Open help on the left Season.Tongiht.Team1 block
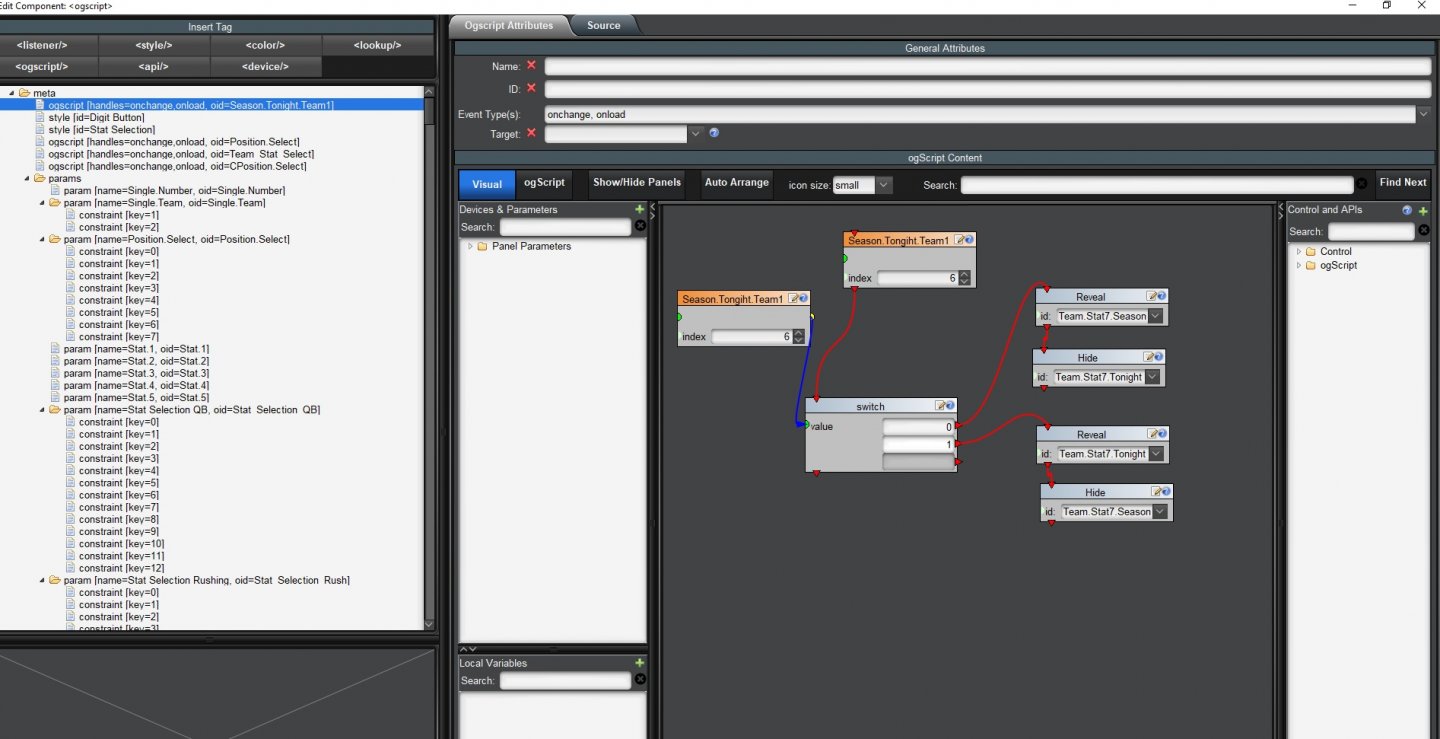1440x739 pixels. click(803, 298)
